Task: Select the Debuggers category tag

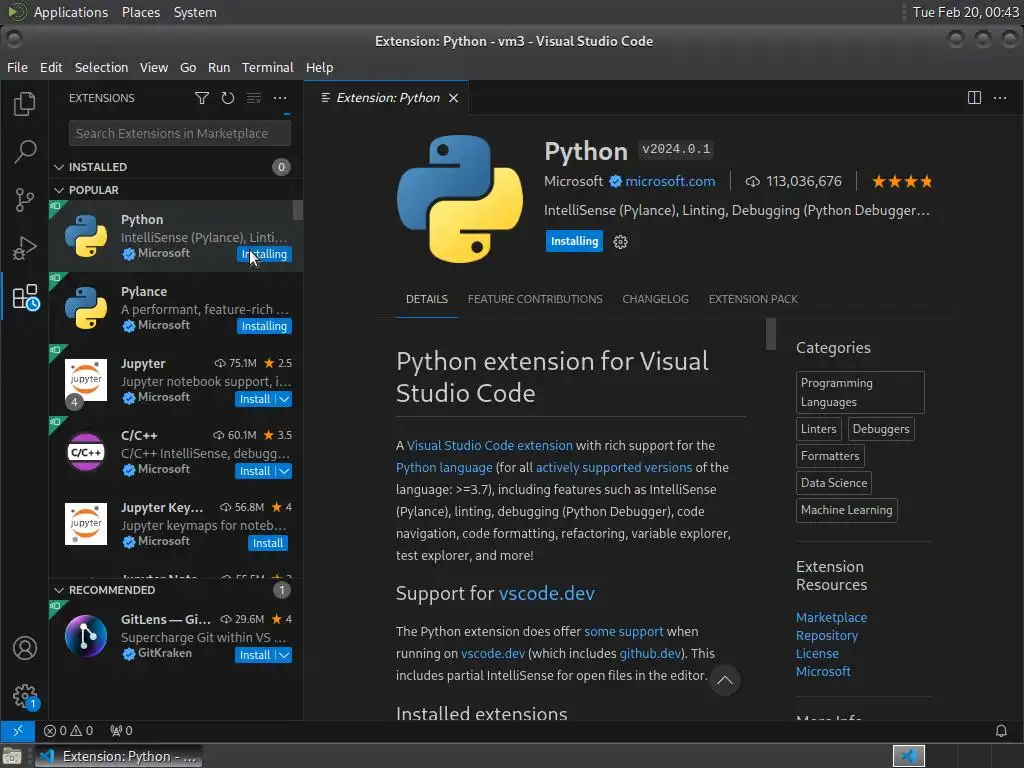Action: tap(880, 429)
